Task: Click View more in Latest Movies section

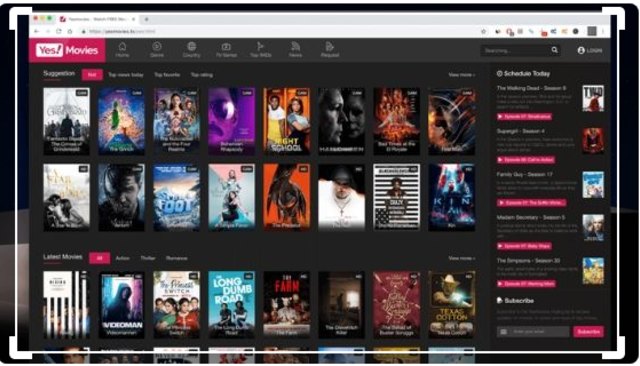Action: [x=462, y=258]
